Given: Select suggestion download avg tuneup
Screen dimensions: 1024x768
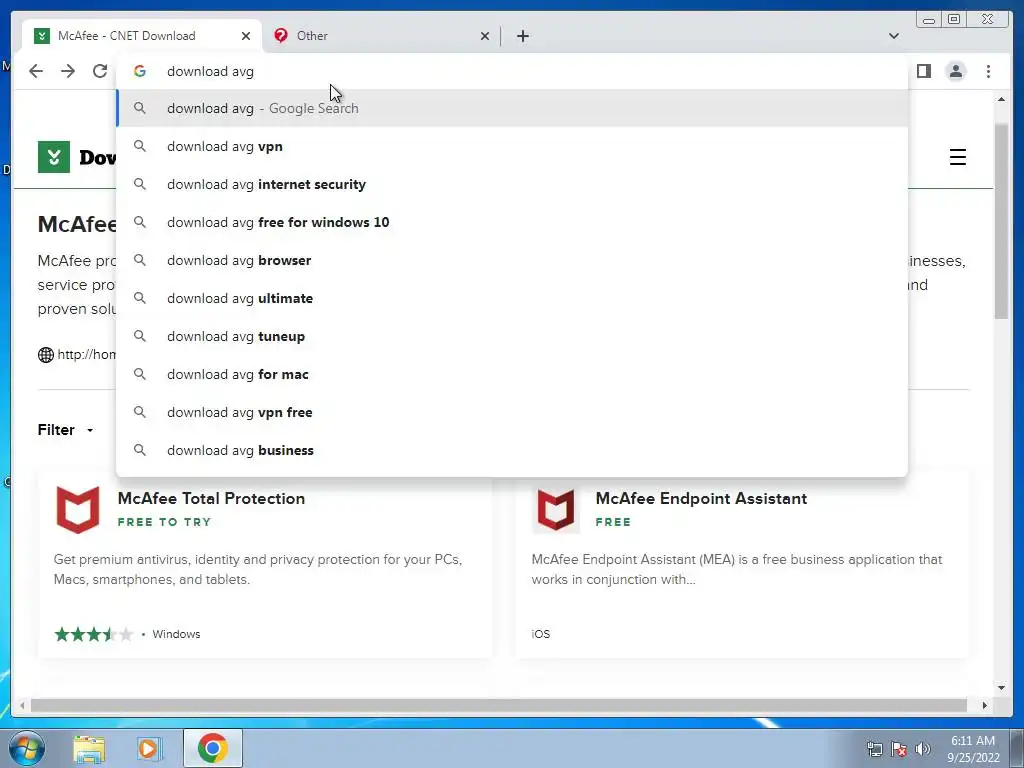Looking at the screenshot, I should [x=512, y=336].
